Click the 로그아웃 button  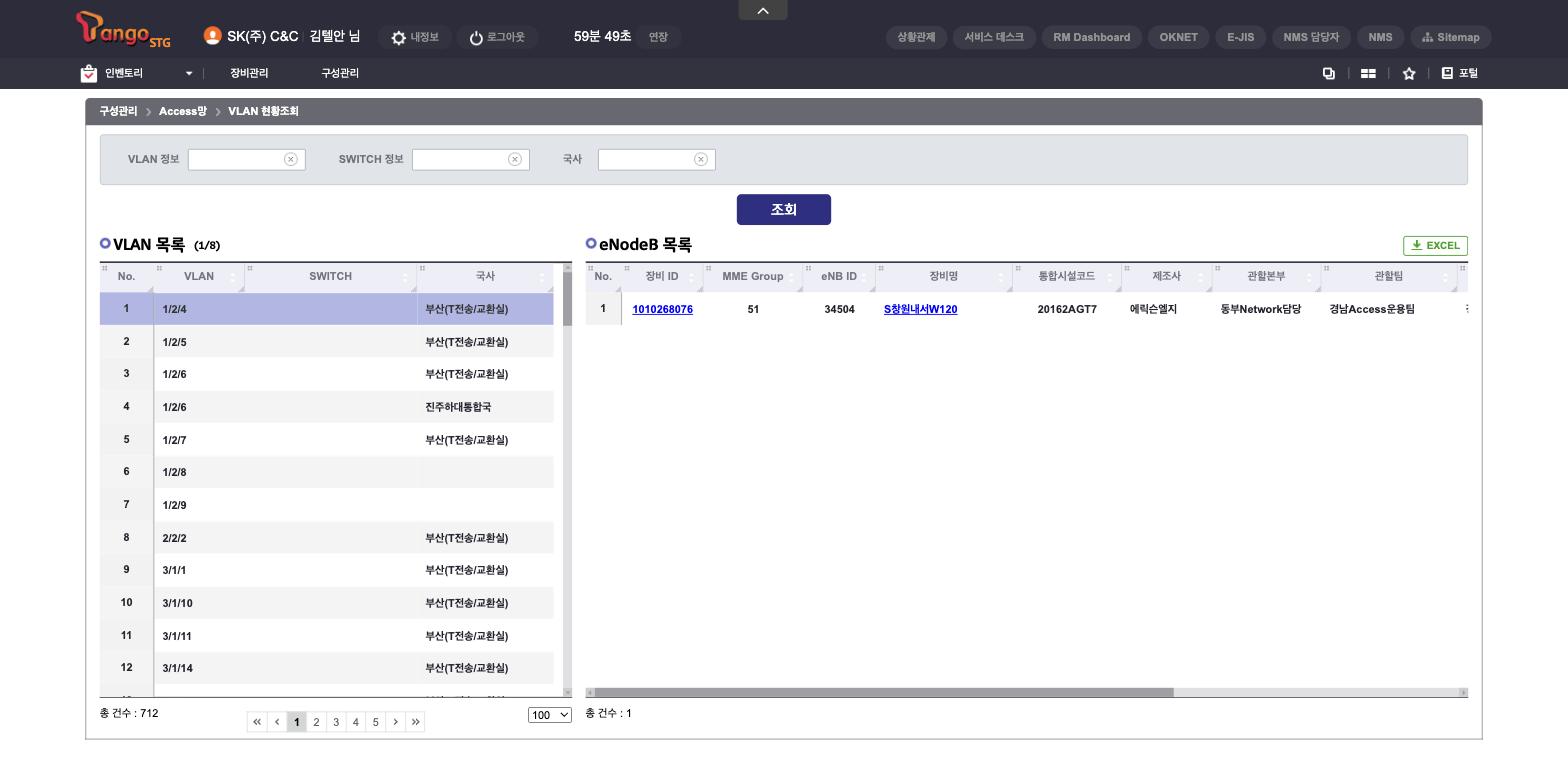point(497,37)
